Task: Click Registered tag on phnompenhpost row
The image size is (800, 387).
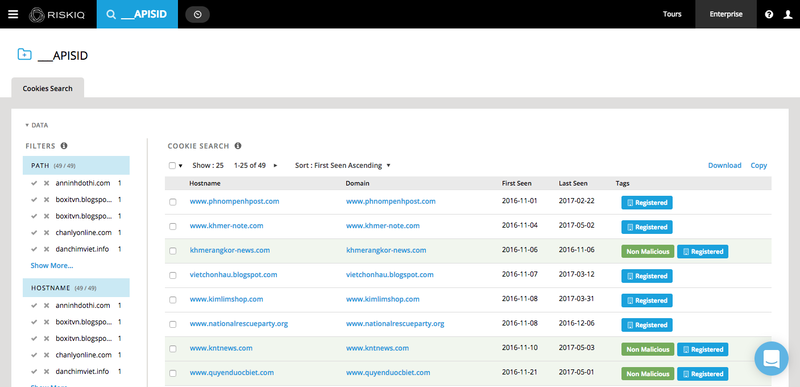Action: tap(646, 202)
